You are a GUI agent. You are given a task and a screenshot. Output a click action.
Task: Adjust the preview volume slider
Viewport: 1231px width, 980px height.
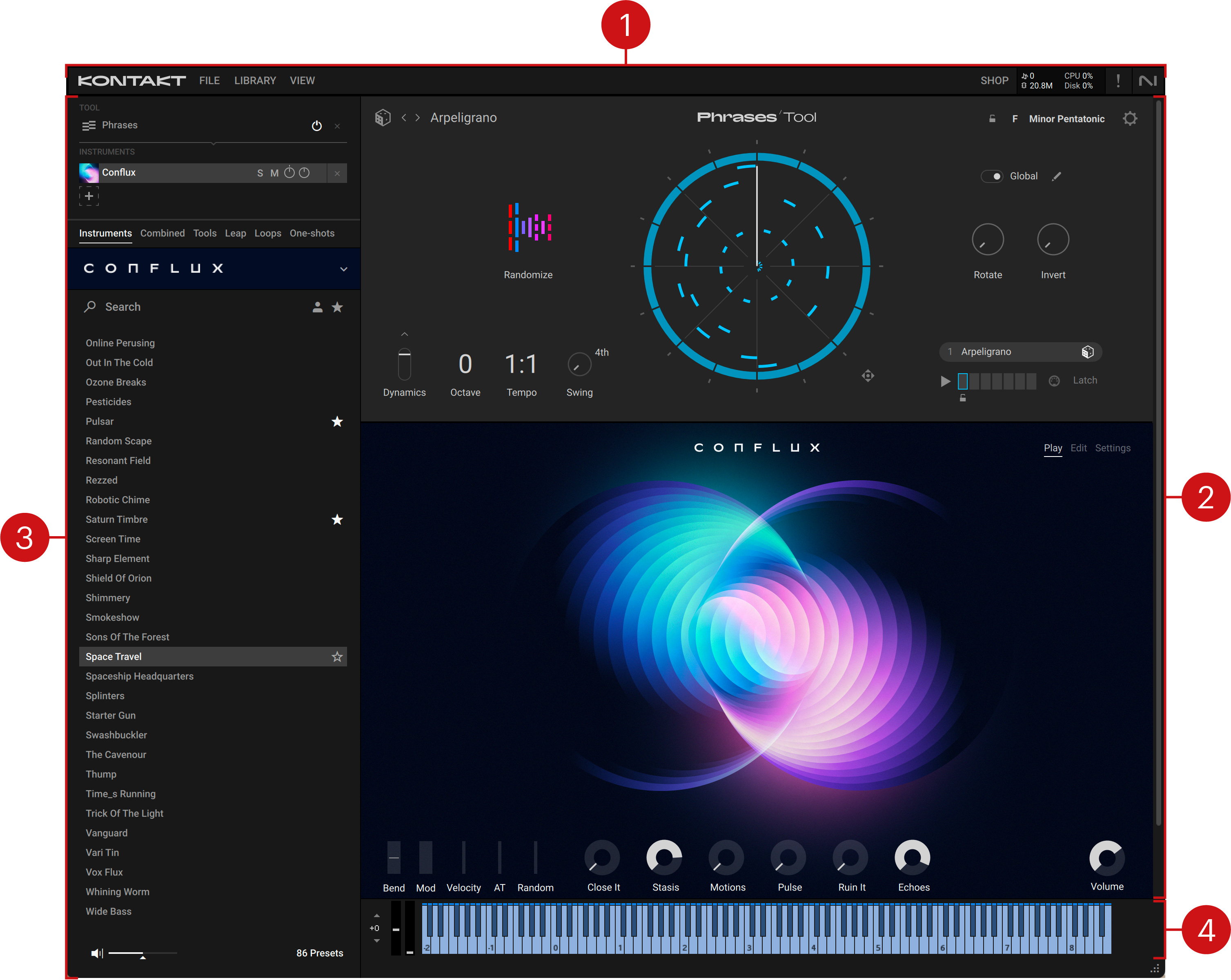(142, 953)
